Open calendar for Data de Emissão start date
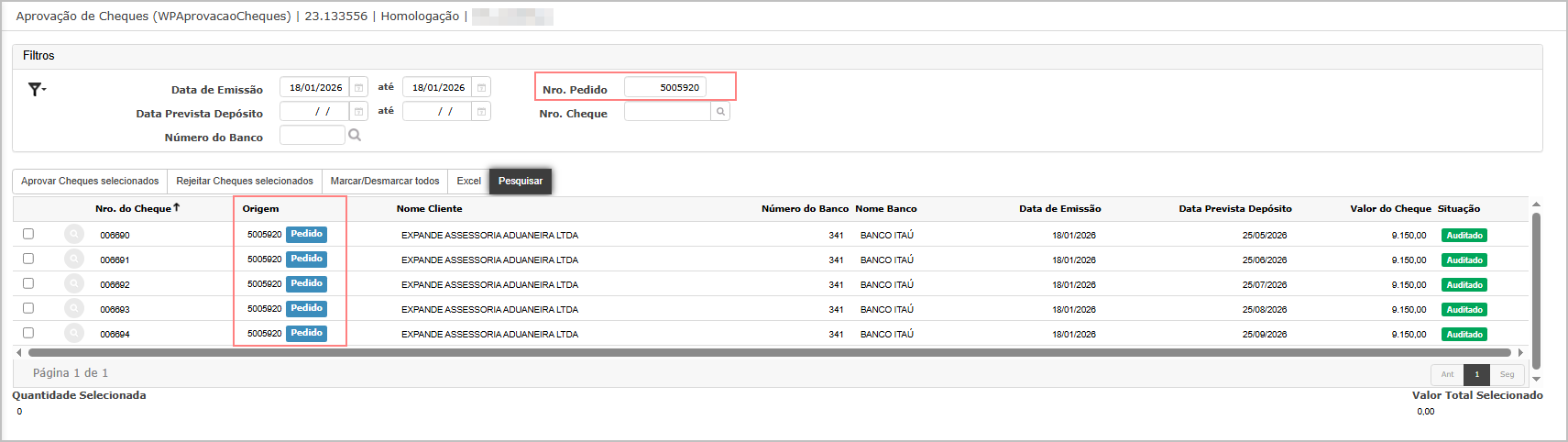The image size is (1568, 442). pos(359,88)
